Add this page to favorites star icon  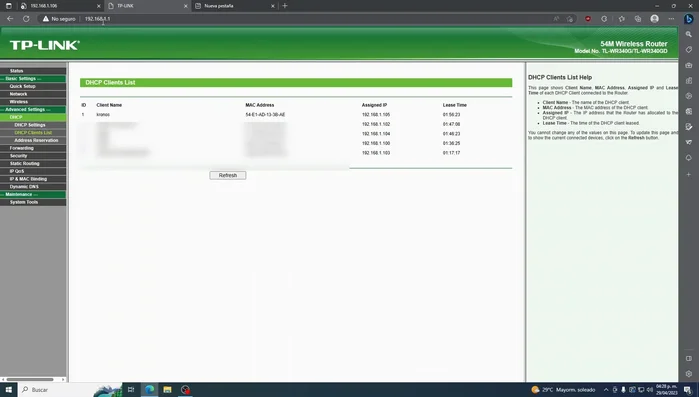(x=570, y=19)
